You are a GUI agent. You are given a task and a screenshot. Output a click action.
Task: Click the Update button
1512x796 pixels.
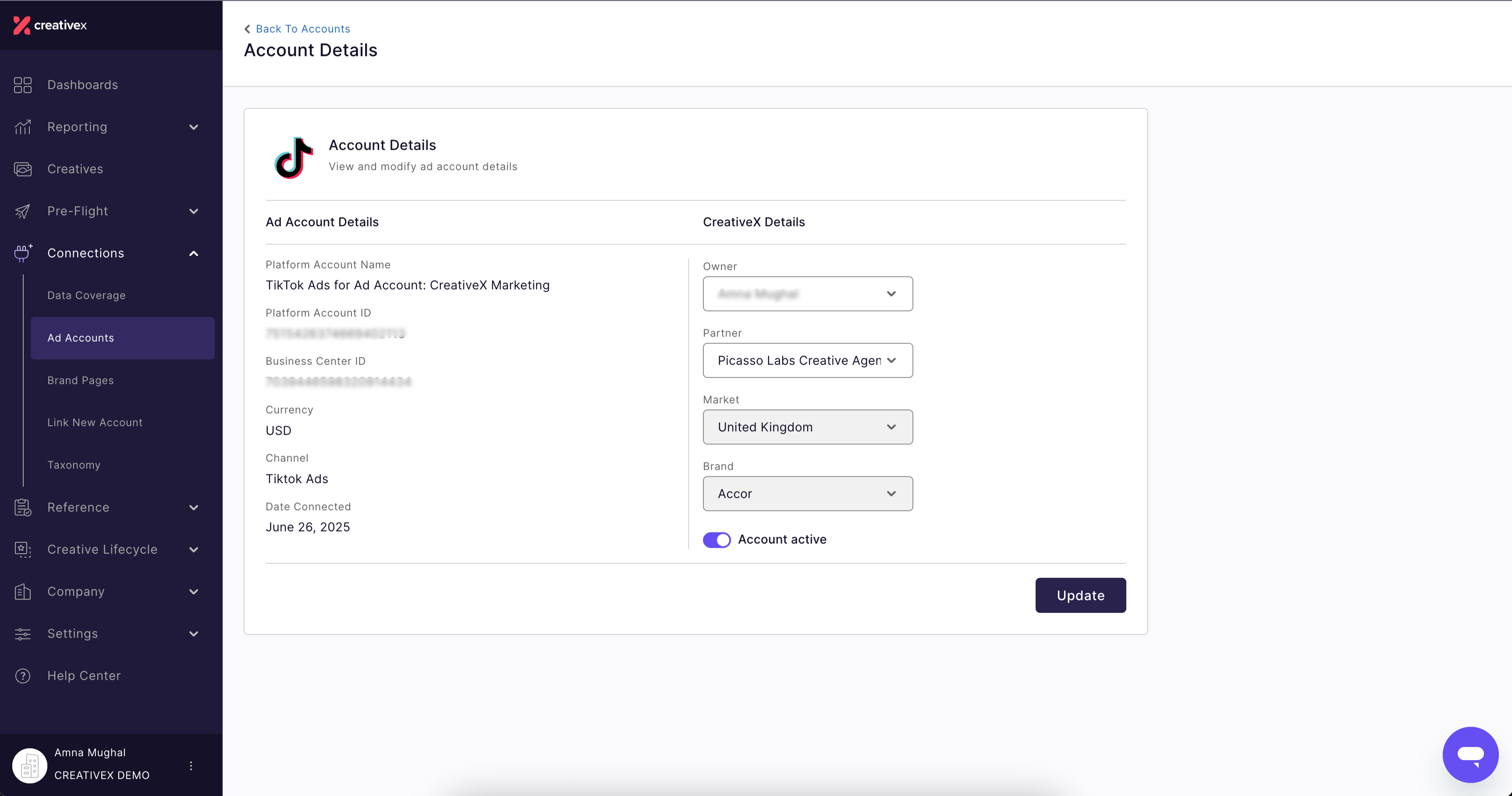[x=1081, y=595]
